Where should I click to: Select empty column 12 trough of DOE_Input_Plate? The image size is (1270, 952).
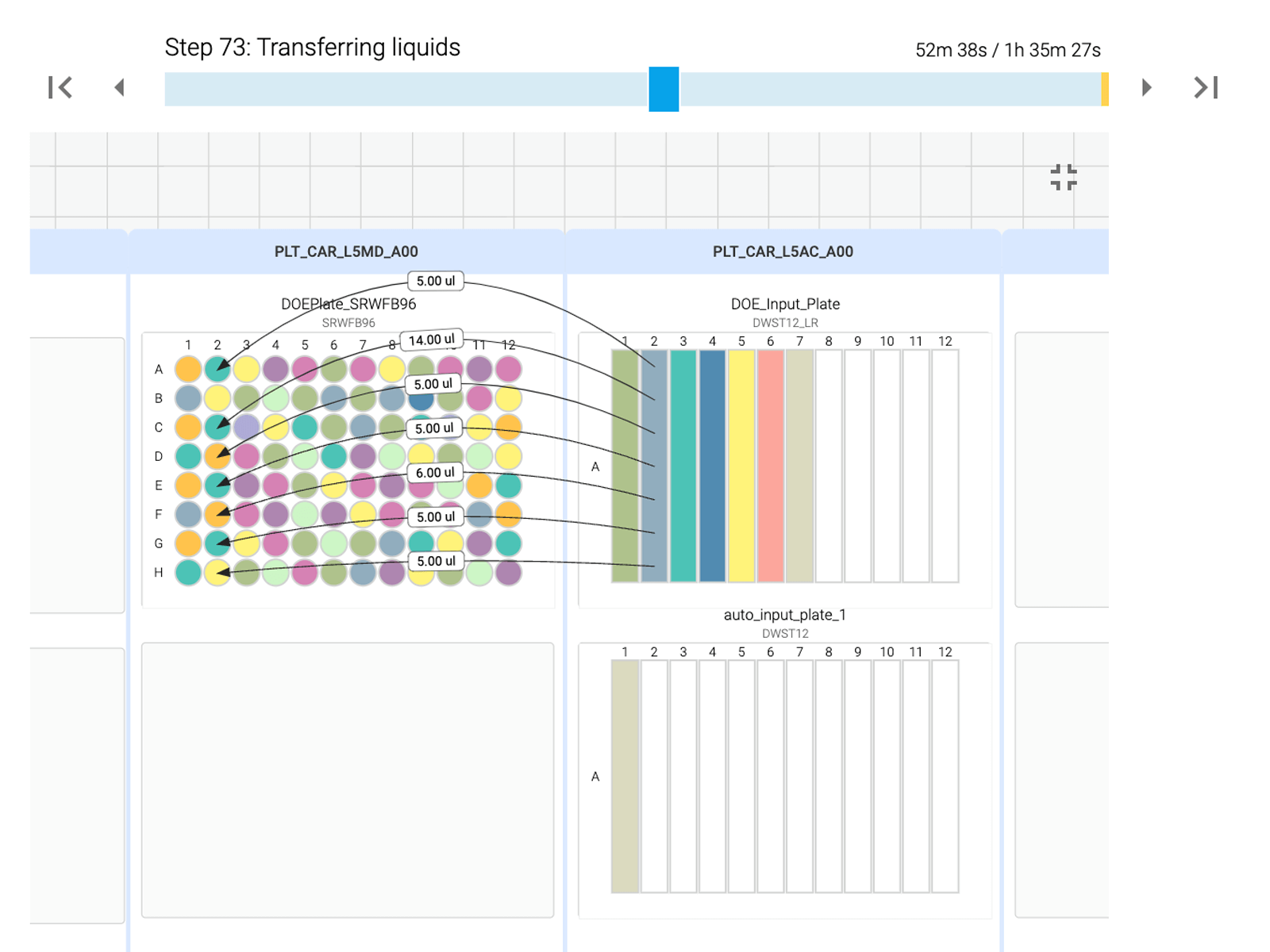(945, 466)
